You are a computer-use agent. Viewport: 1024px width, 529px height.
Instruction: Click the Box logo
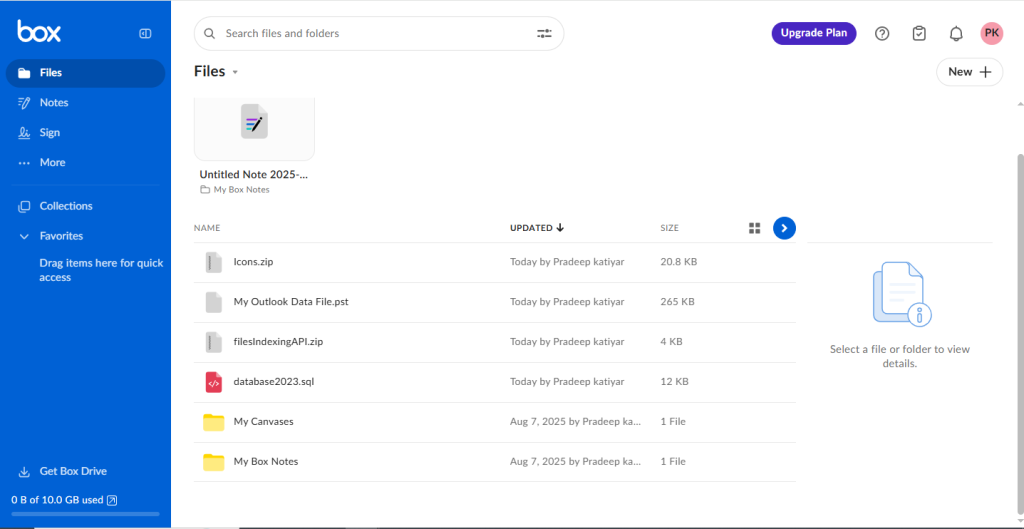pyautogui.click(x=39, y=32)
